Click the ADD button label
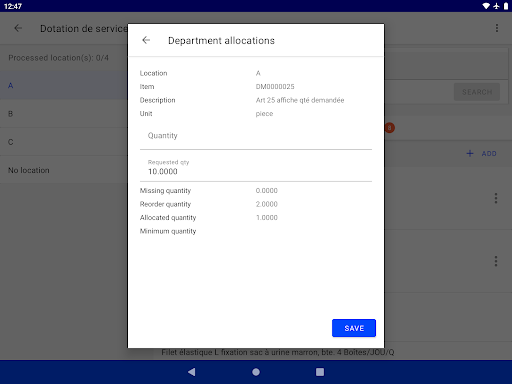This screenshot has width=512, height=384. [489, 154]
